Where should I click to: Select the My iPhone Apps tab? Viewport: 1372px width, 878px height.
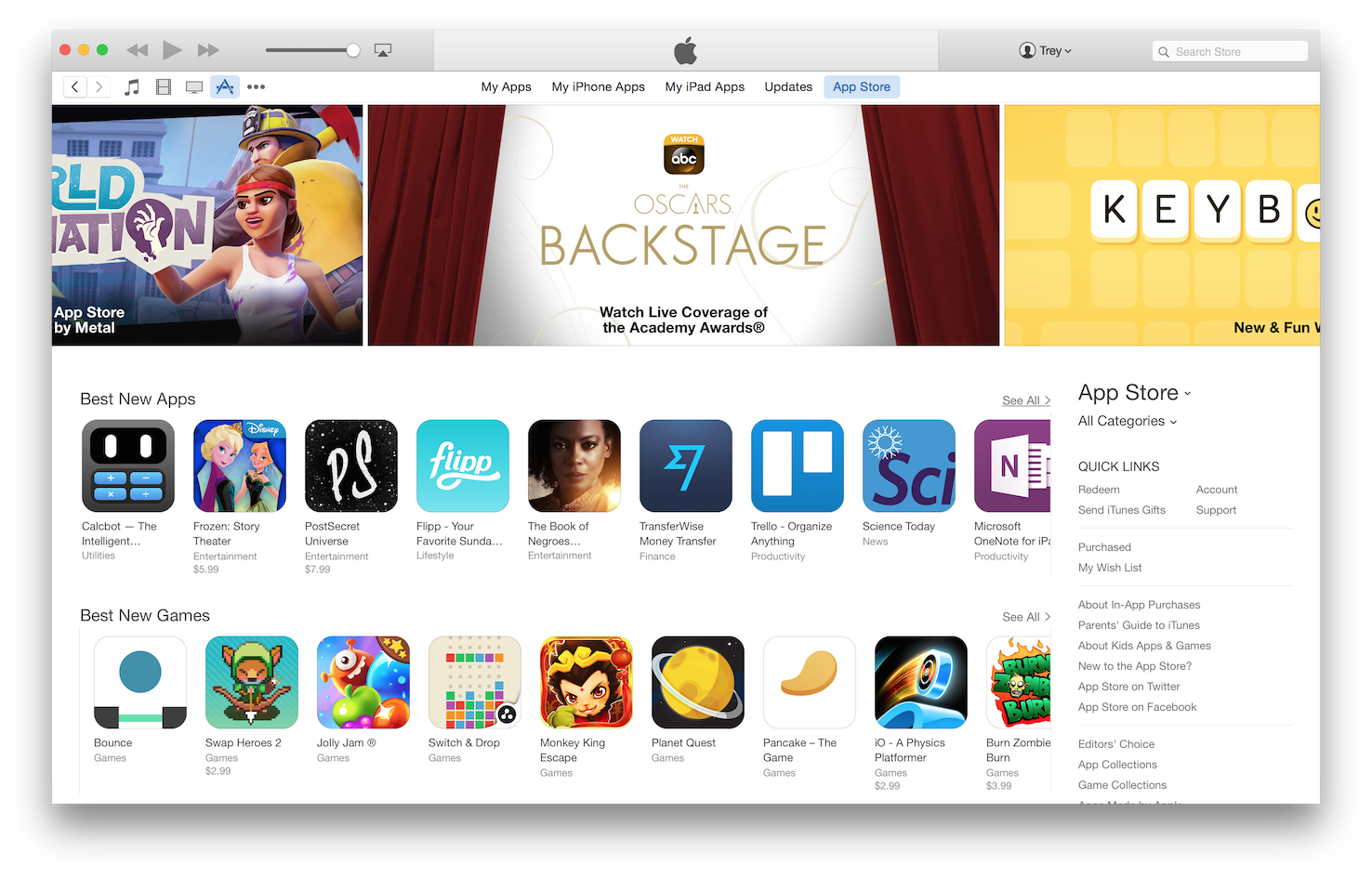pos(598,86)
